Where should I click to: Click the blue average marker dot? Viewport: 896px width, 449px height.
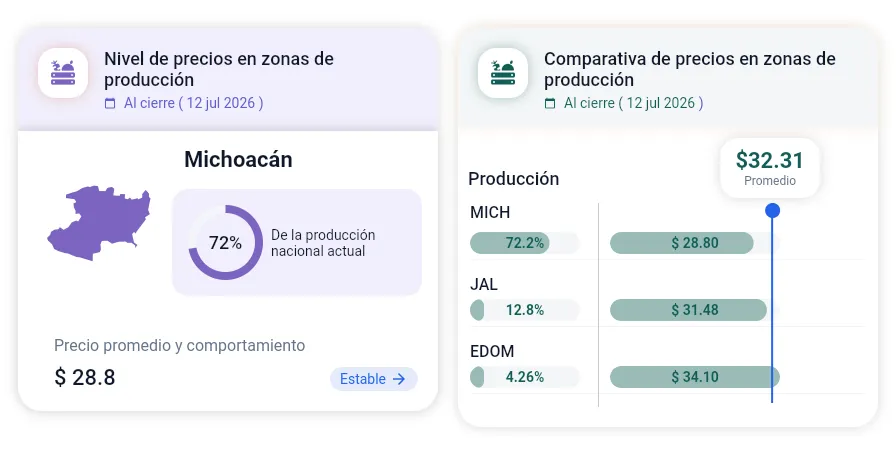(772, 211)
